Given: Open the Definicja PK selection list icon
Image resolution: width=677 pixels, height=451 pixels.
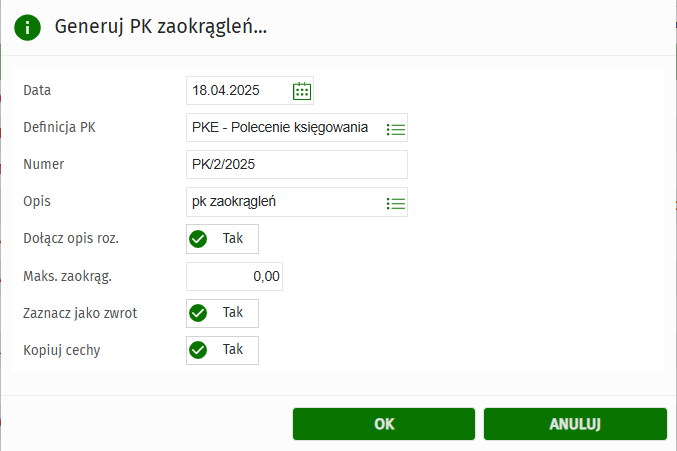Looking at the screenshot, I should point(396,129).
